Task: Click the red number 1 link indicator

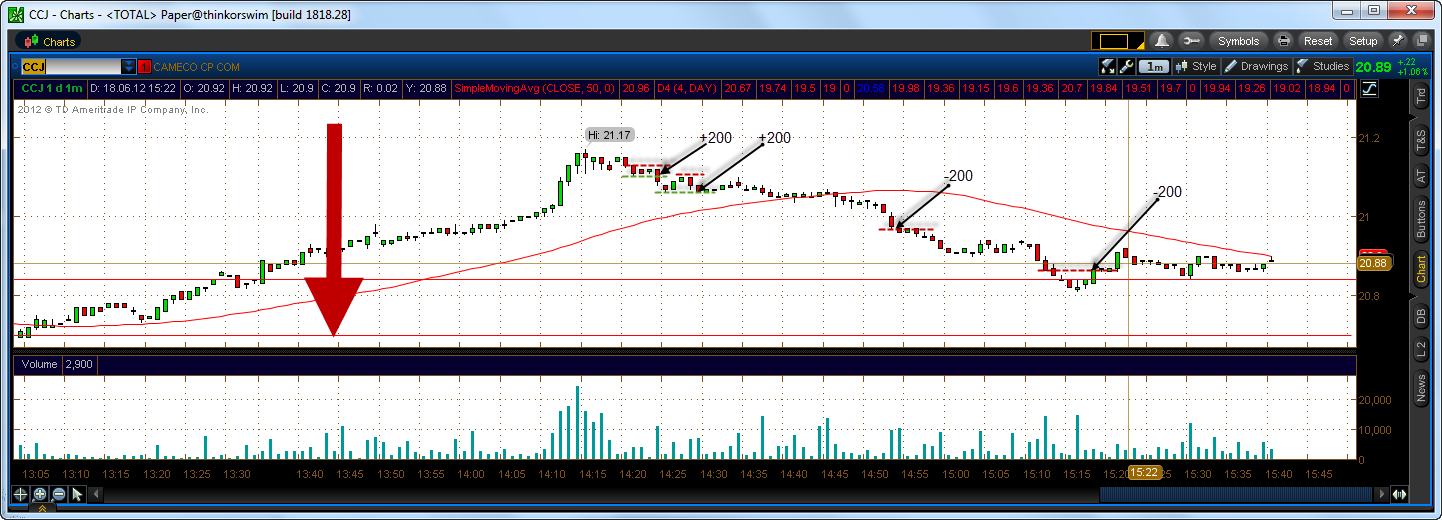Action: coord(145,67)
